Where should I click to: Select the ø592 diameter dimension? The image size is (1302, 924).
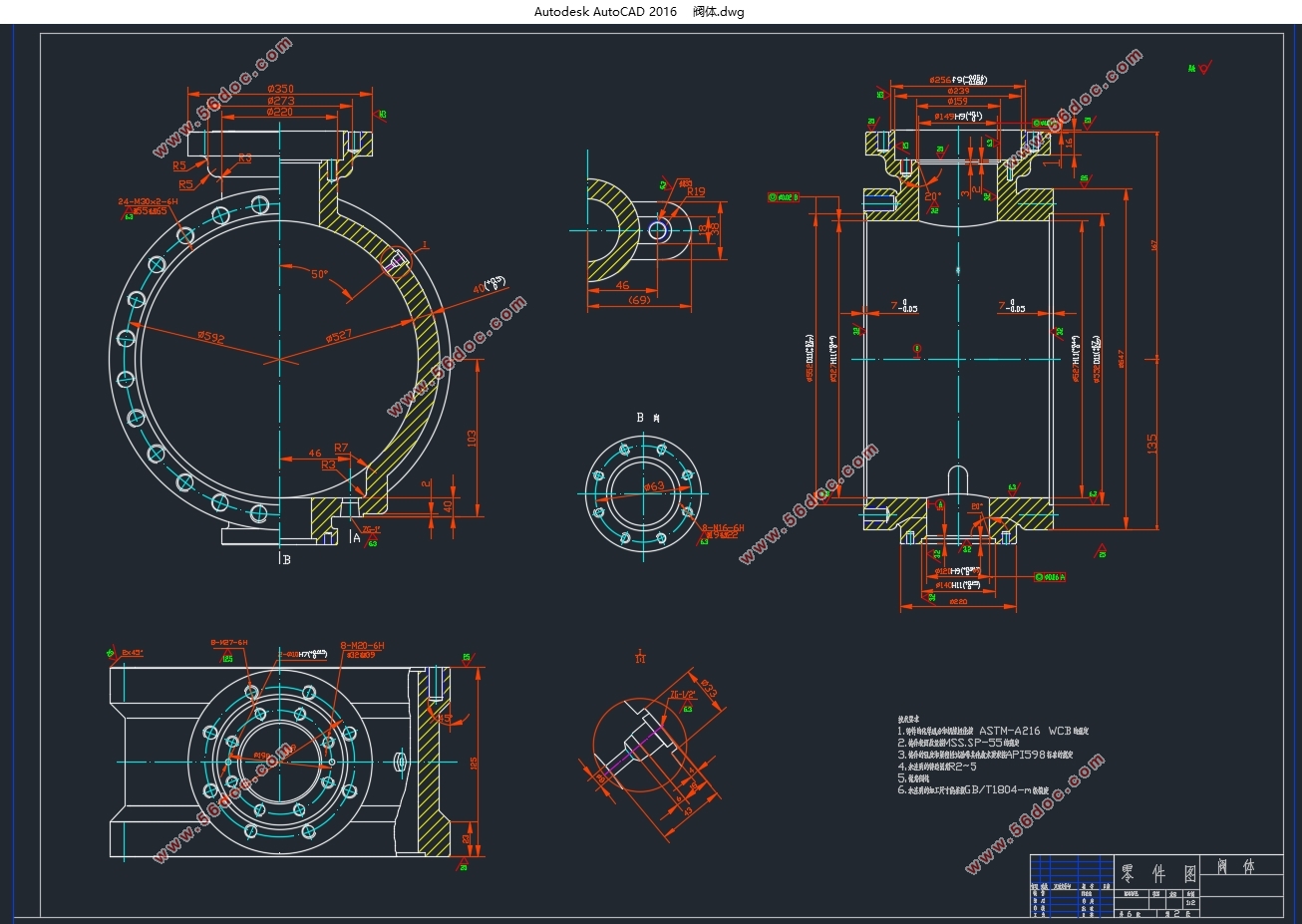point(211,337)
